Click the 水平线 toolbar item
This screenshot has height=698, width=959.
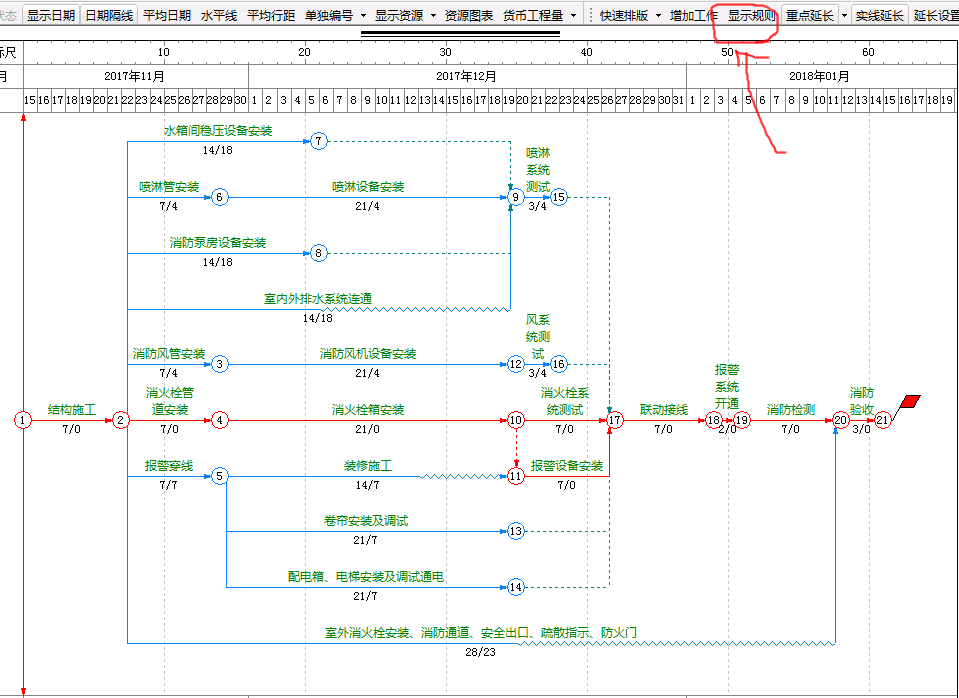tap(218, 15)
